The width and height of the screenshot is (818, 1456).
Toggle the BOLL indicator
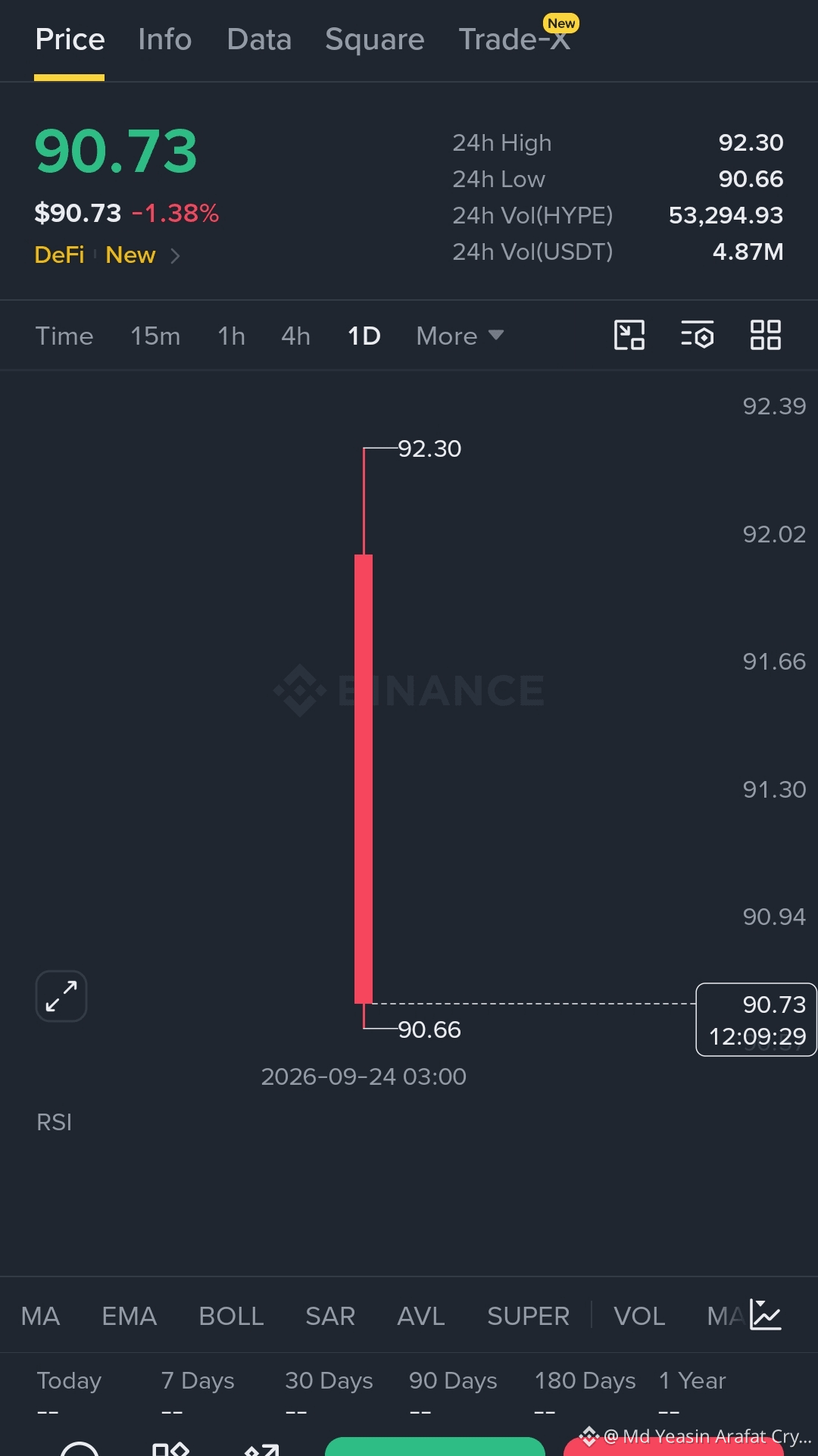coord(231,1317)
